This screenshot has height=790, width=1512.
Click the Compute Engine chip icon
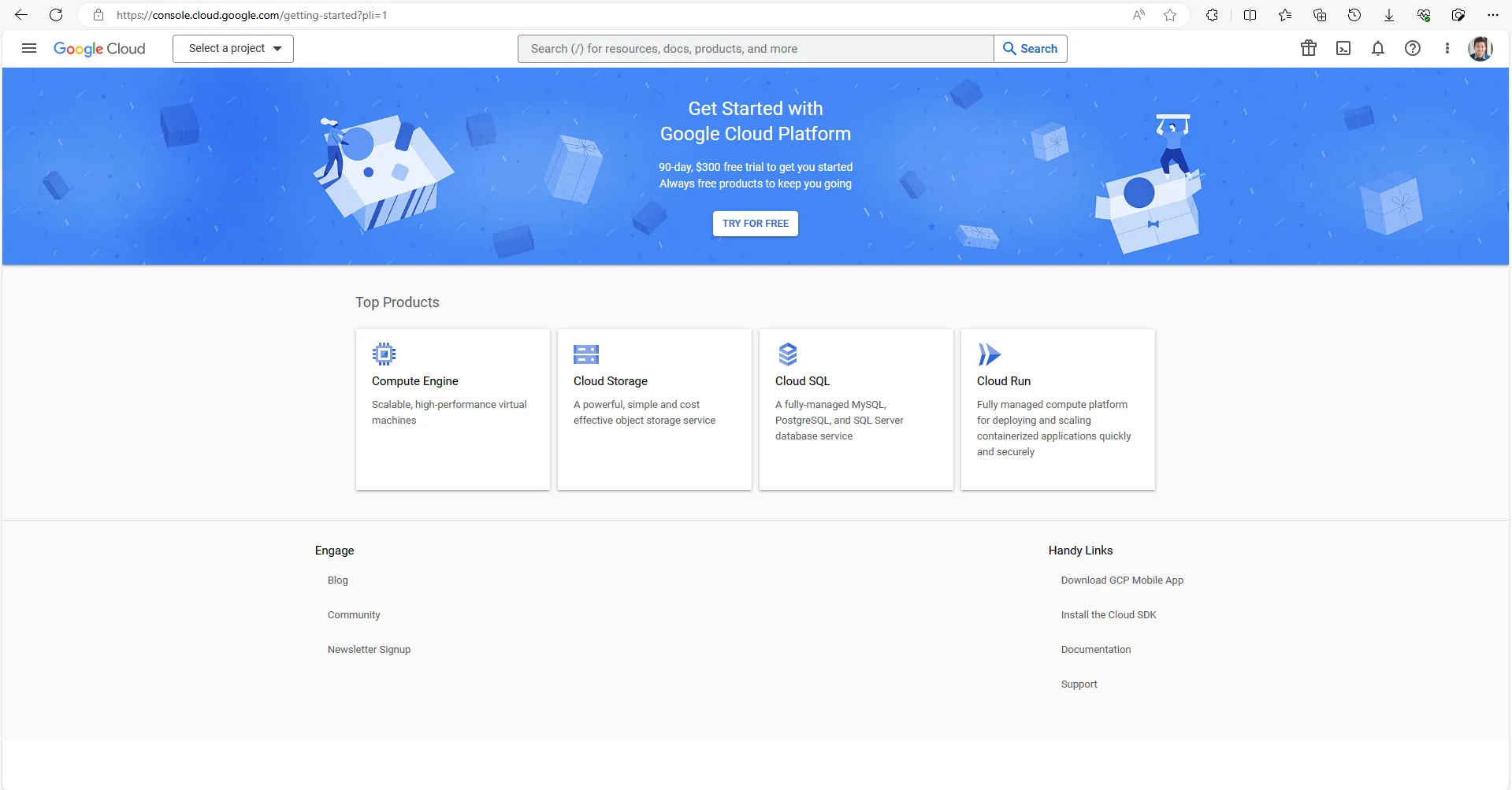(384, 354)
